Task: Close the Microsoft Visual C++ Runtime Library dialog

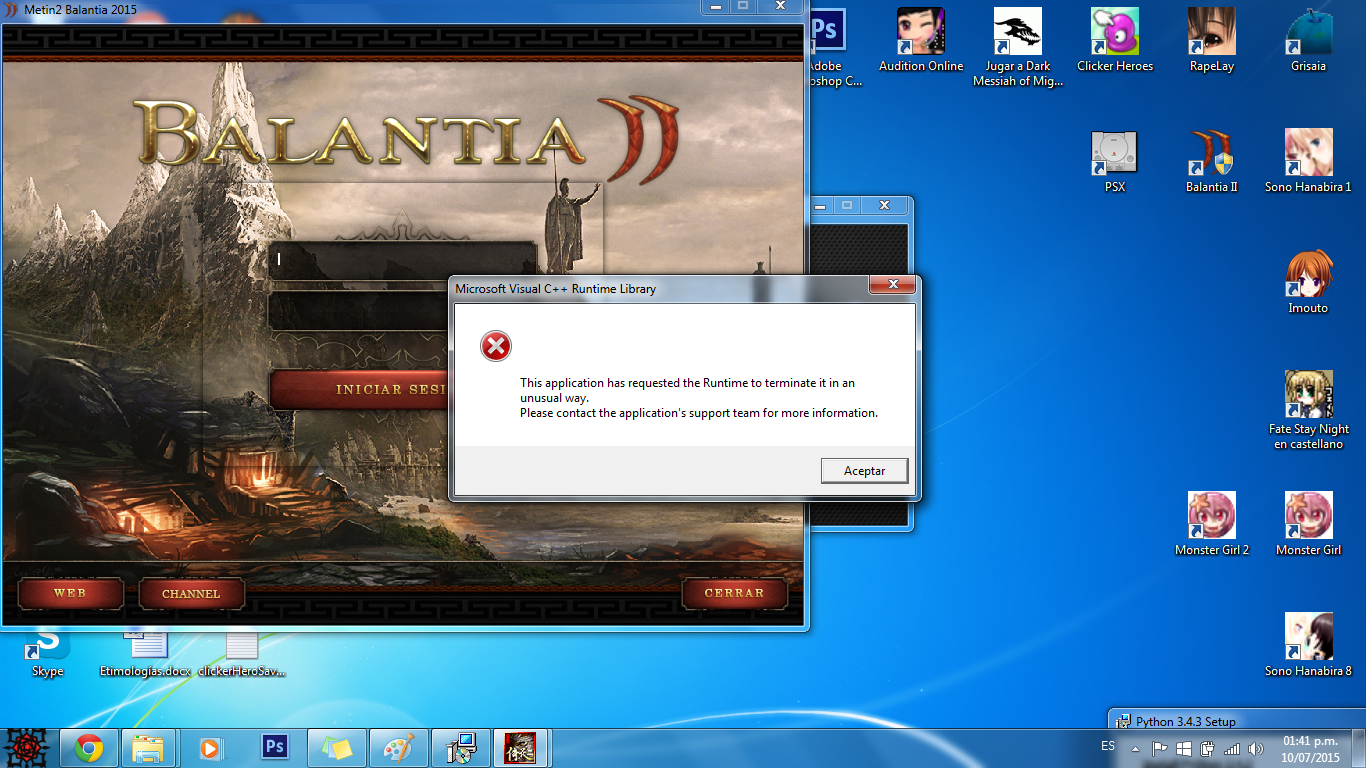Action: pos(891,286)
